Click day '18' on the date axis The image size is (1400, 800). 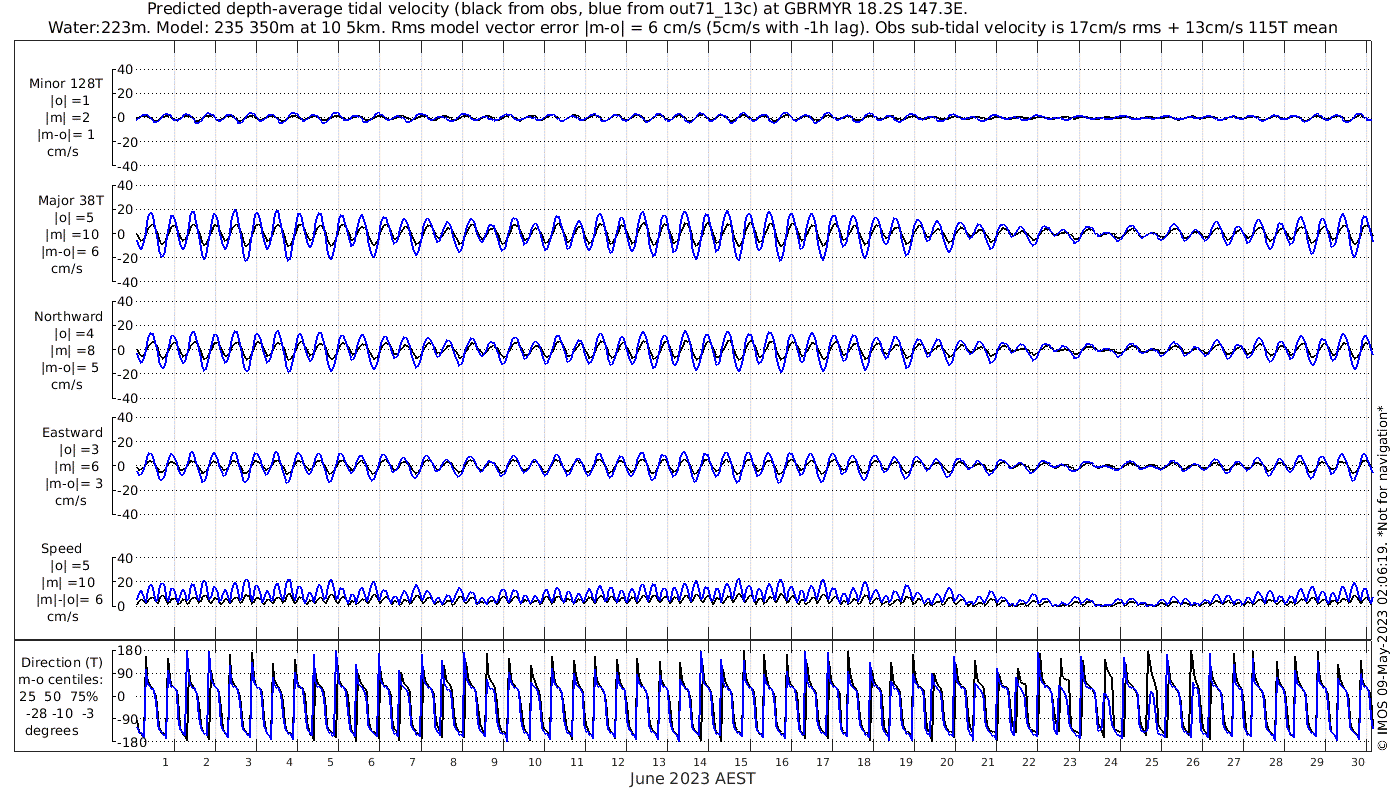coord(864,762)
